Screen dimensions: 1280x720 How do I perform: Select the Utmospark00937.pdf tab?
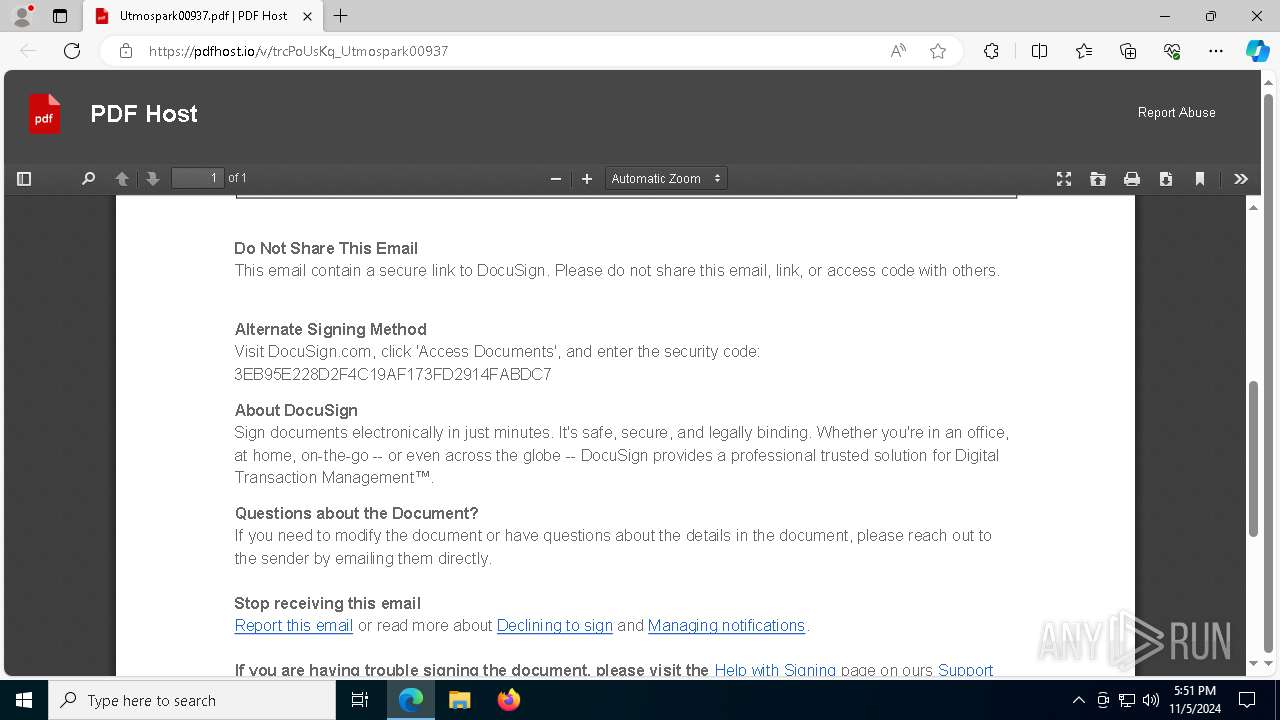[202, 16]
